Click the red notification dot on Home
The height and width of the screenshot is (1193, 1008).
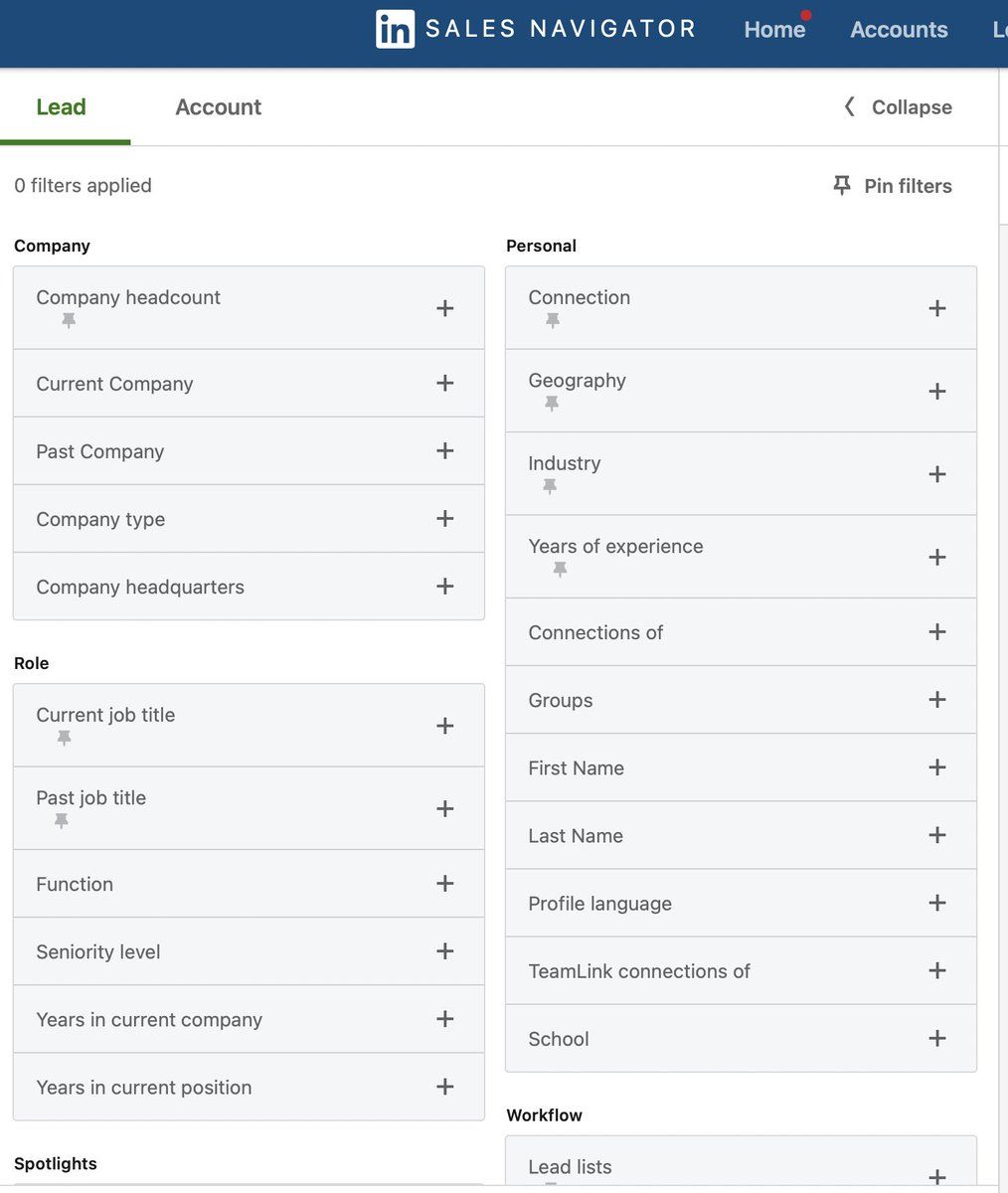806,15
